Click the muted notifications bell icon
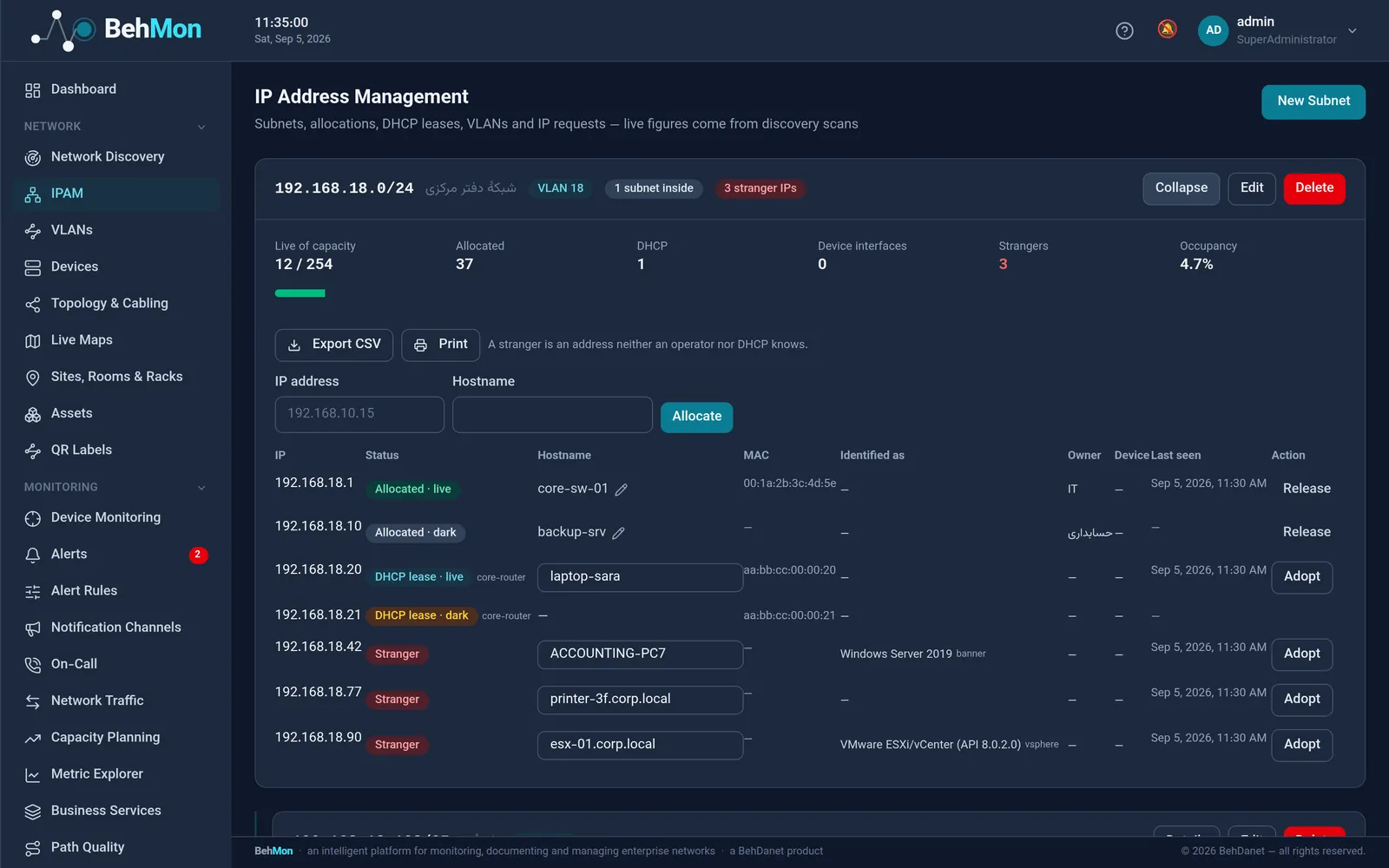The height and width of the screenshot is (868, 1389). coord(1167,30)
